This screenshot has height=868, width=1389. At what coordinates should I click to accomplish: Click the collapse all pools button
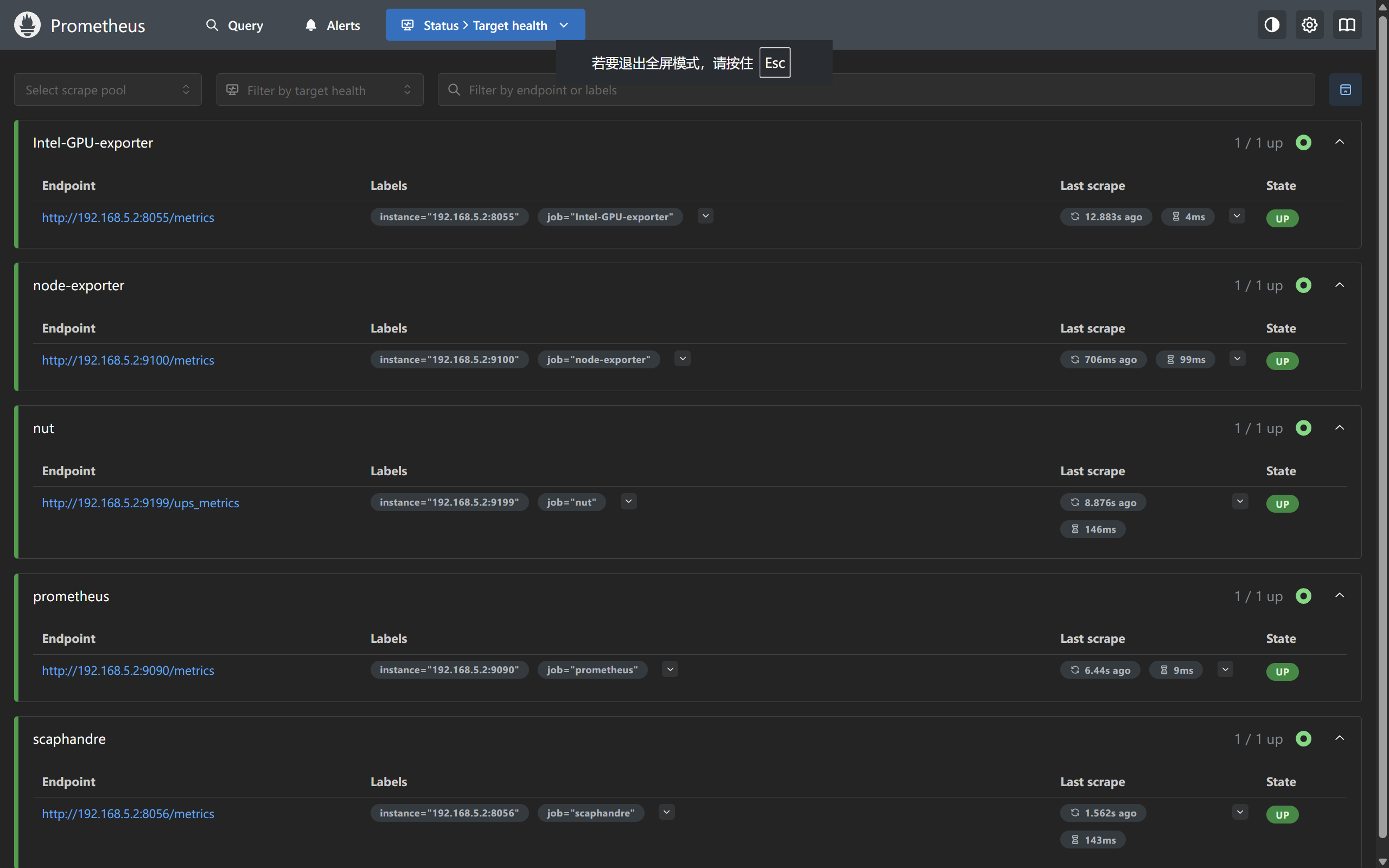click(x=1345, y=90)
